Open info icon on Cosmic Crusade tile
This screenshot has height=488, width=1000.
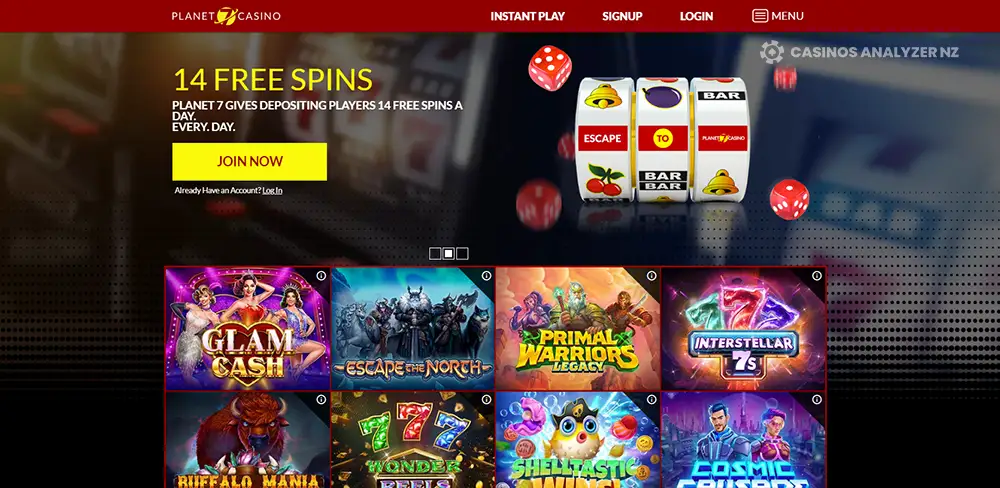point(817,399)
